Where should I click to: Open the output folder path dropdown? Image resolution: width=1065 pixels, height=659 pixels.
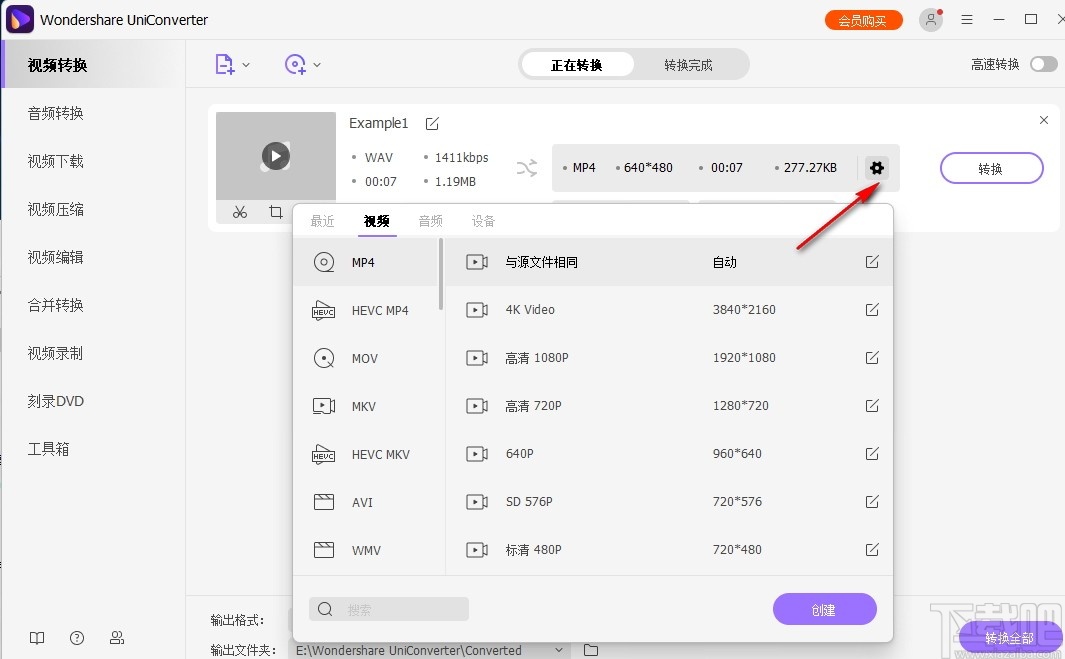[x=559, y=650]
